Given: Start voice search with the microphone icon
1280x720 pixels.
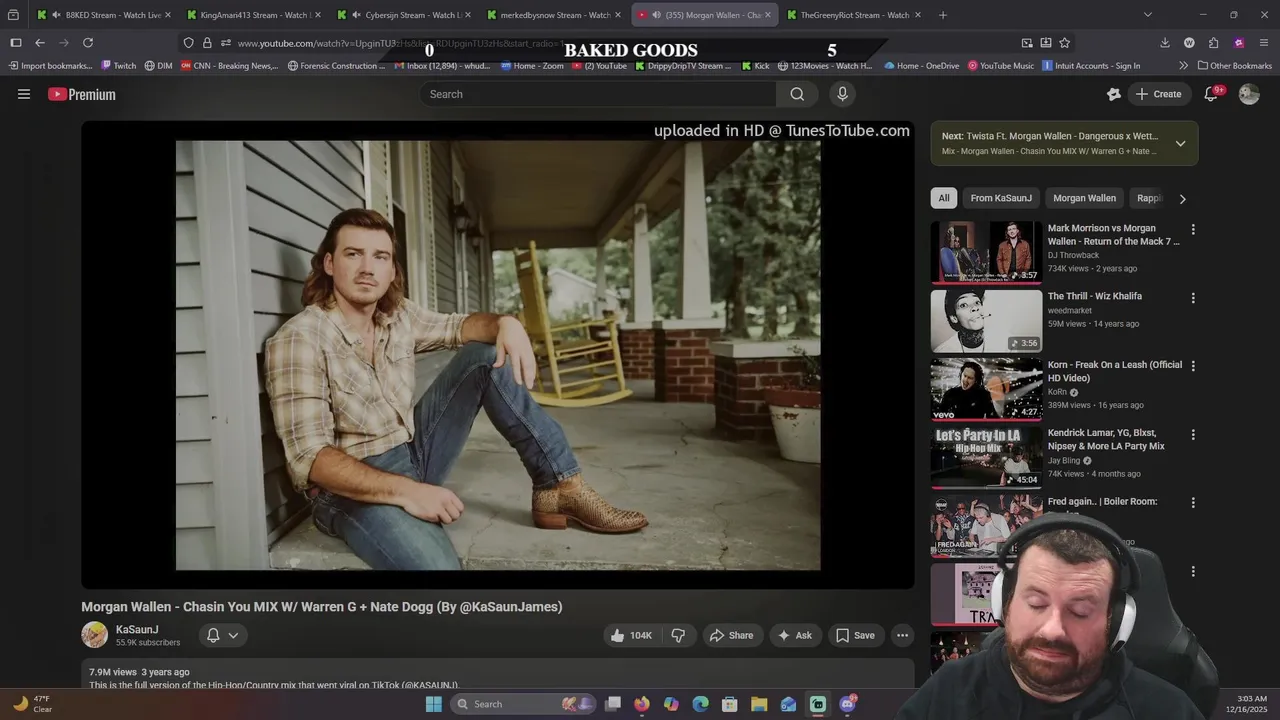Looking at the screenshot, I should coord(842,94).
